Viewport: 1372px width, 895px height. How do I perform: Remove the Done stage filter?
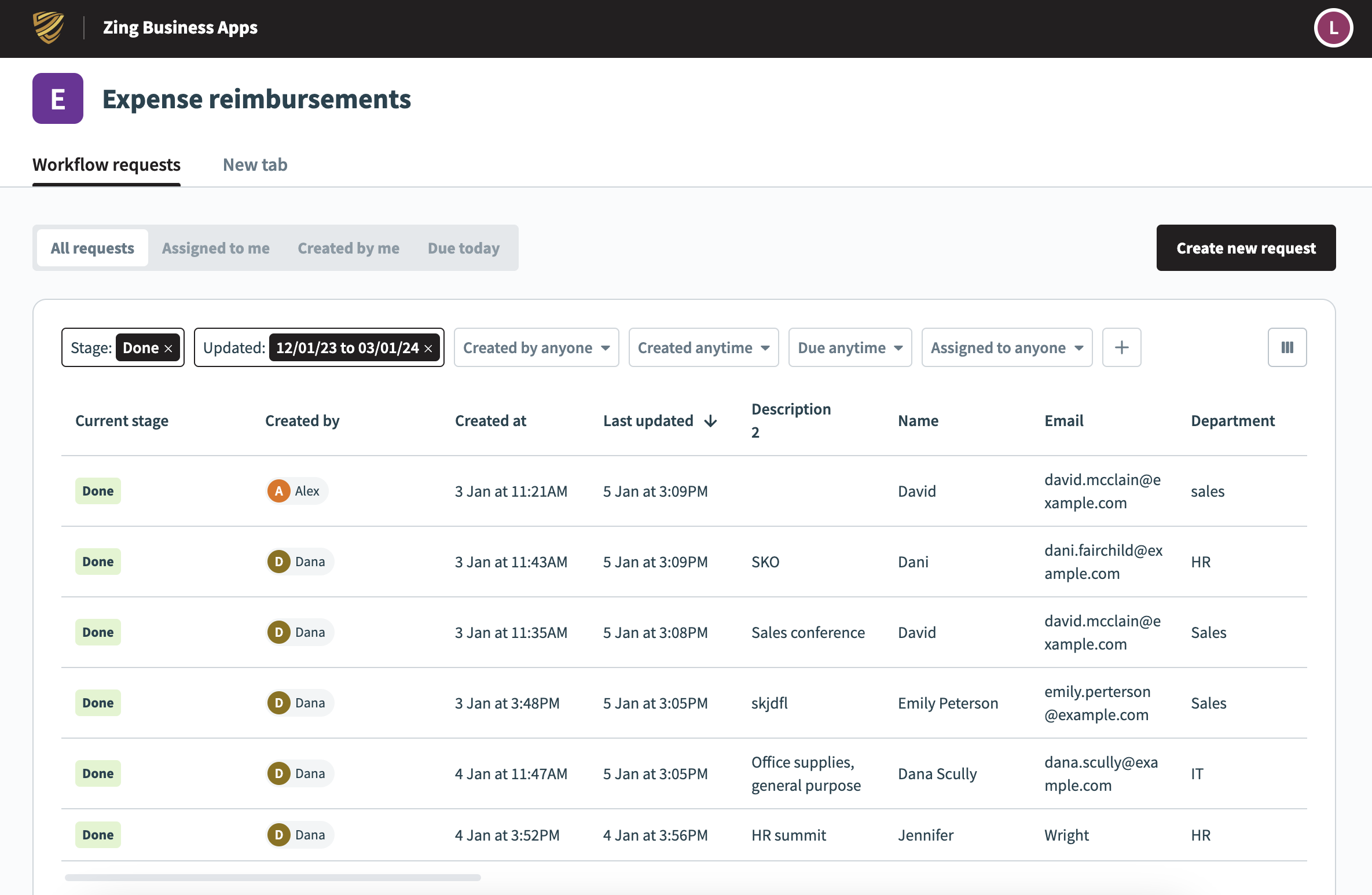click(x=168, y=348)
